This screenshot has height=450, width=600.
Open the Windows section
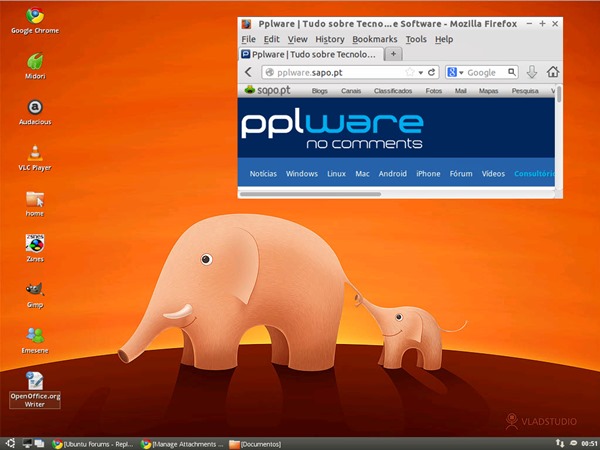click(x=302, y=174)
